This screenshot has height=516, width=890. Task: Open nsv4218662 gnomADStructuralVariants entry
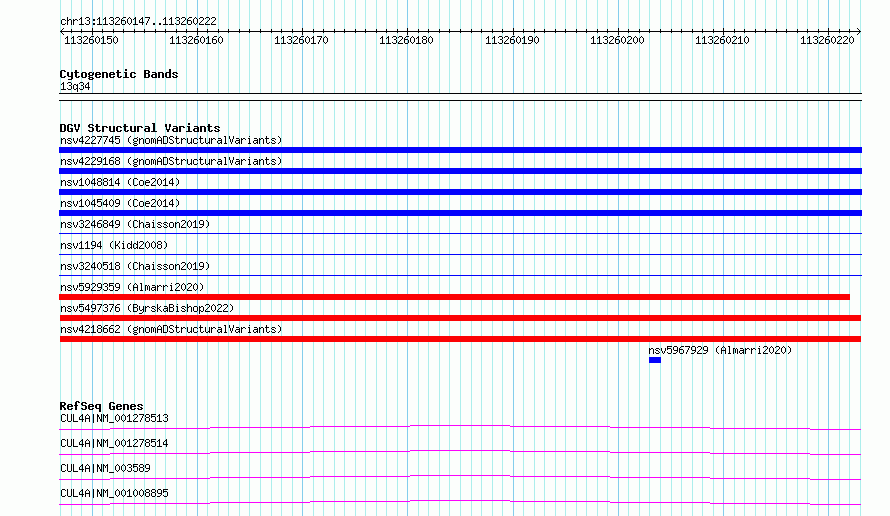171,329
